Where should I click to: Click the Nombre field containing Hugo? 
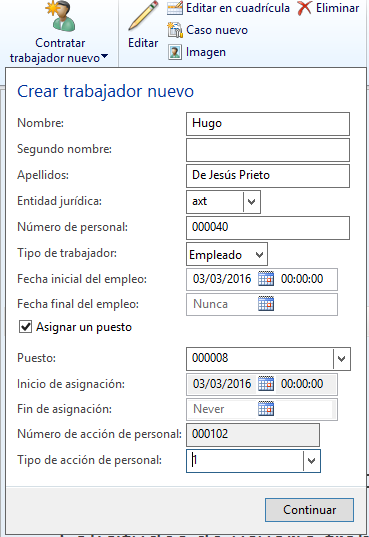coord(268,124)
